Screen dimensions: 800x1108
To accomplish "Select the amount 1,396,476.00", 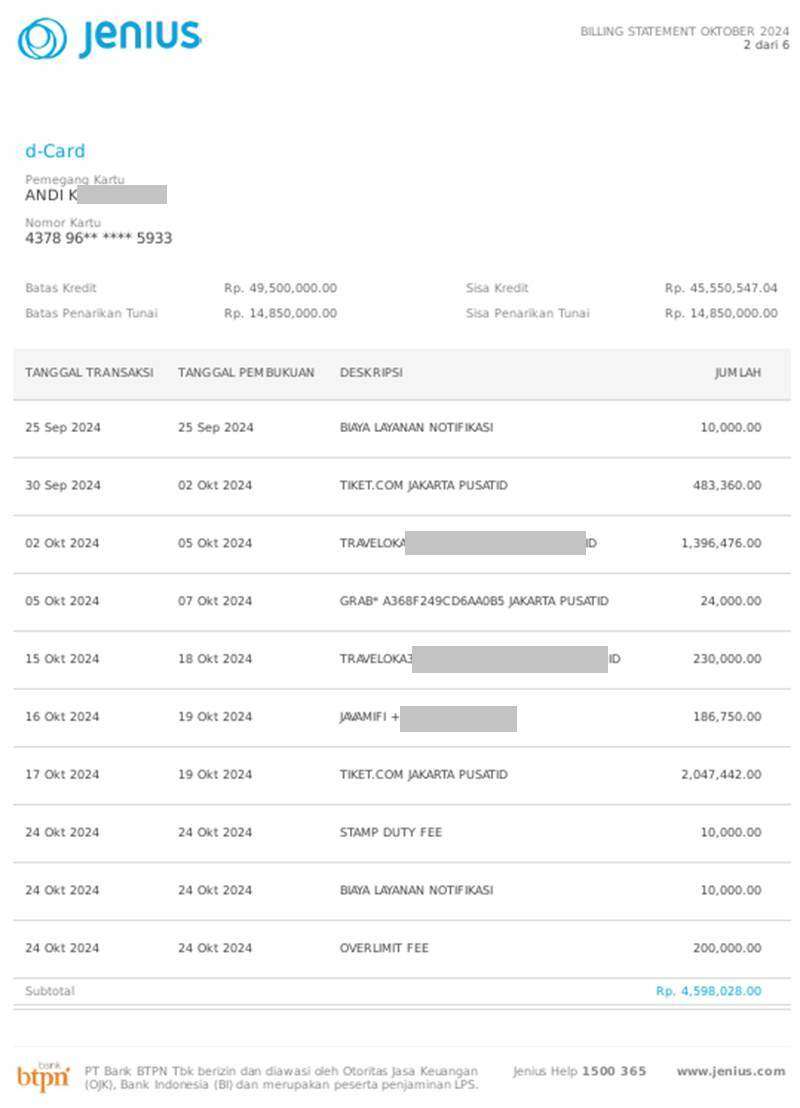I will click(722, 543).
